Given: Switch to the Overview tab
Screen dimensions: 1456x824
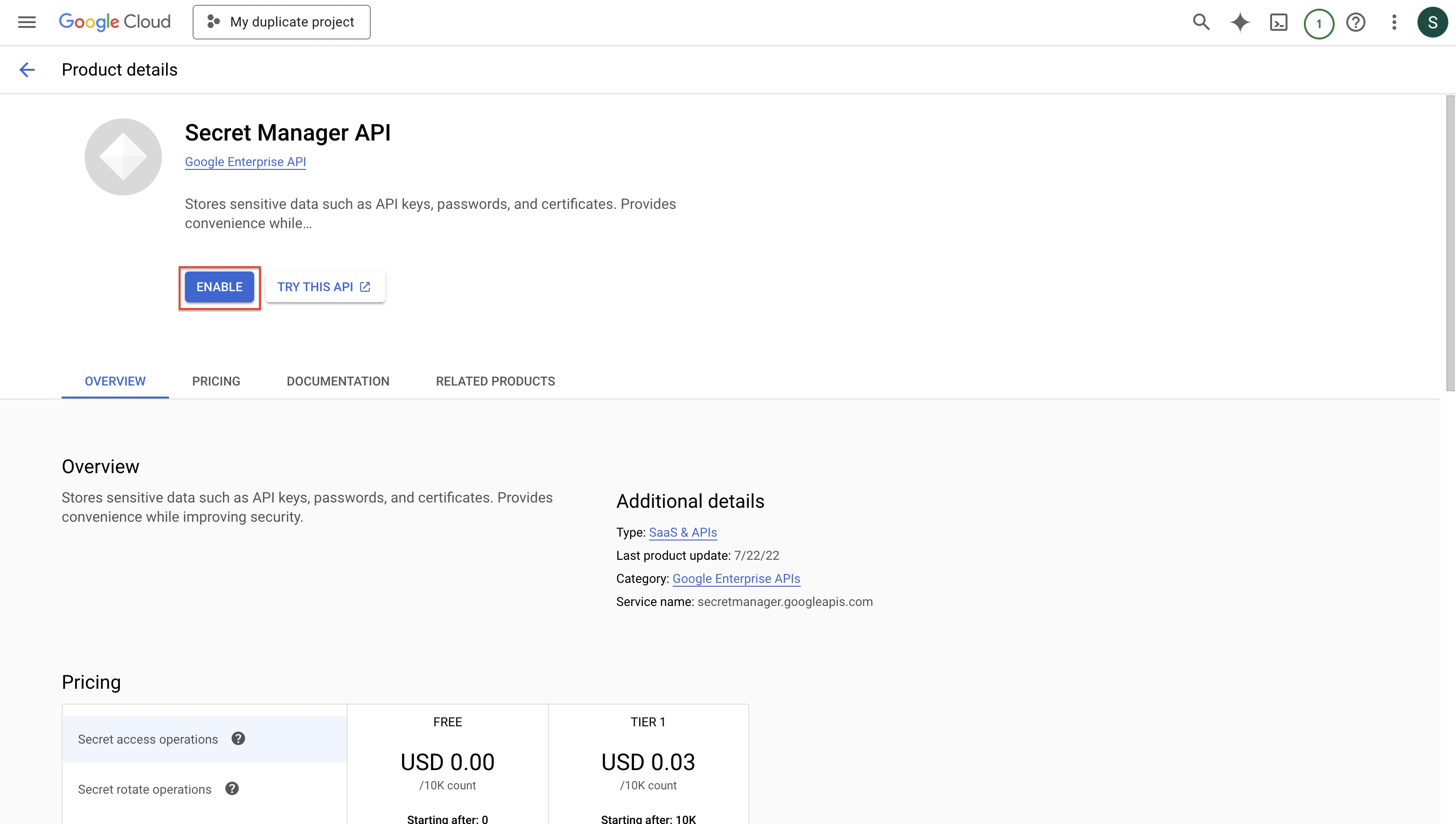Looking at the screenshot, I should [115, 382].
